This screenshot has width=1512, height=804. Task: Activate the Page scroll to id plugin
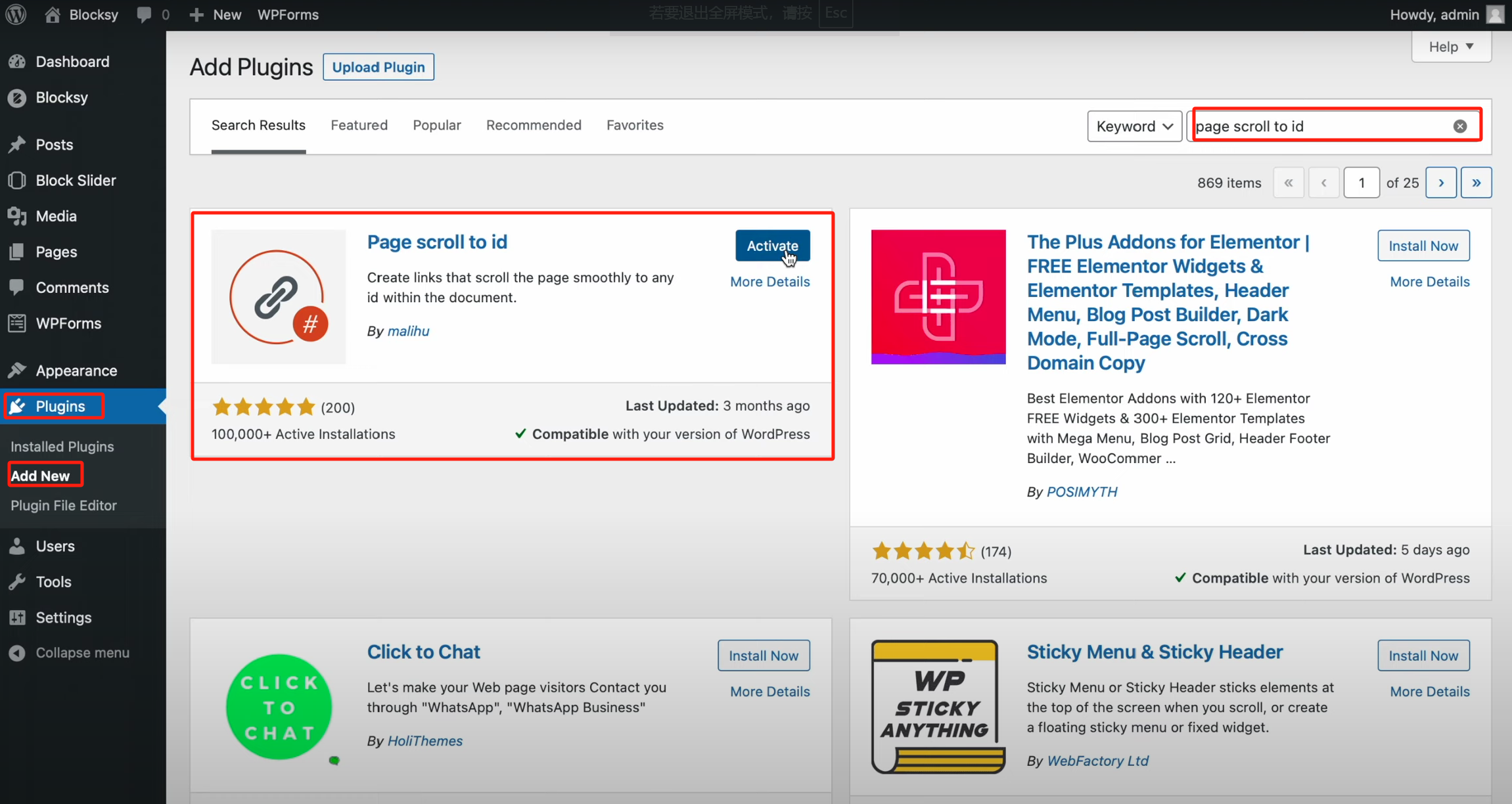click(x=772, y=246)
